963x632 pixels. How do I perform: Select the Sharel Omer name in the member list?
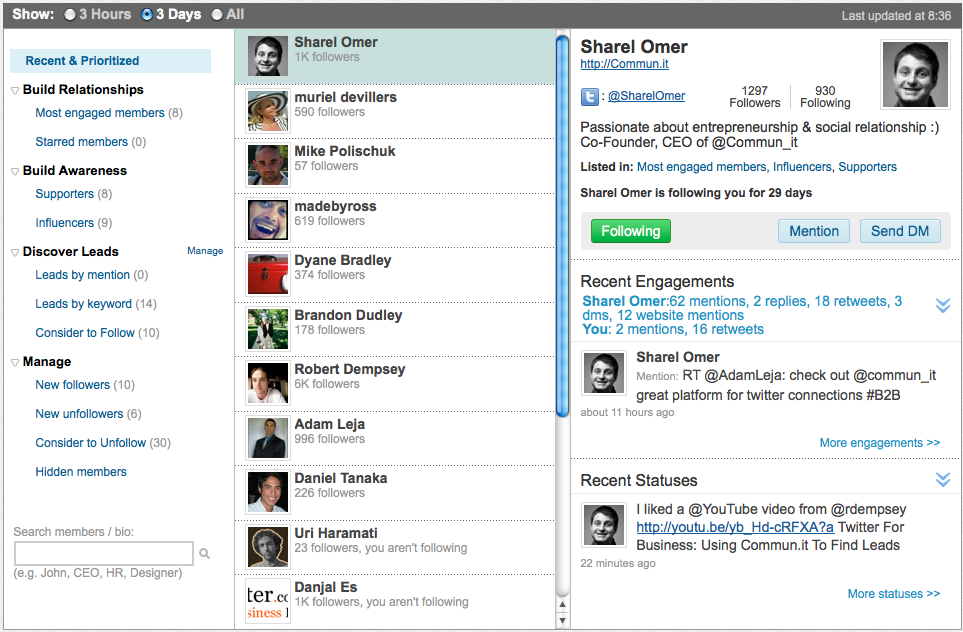pyautogui.click(x=336, y=42)
